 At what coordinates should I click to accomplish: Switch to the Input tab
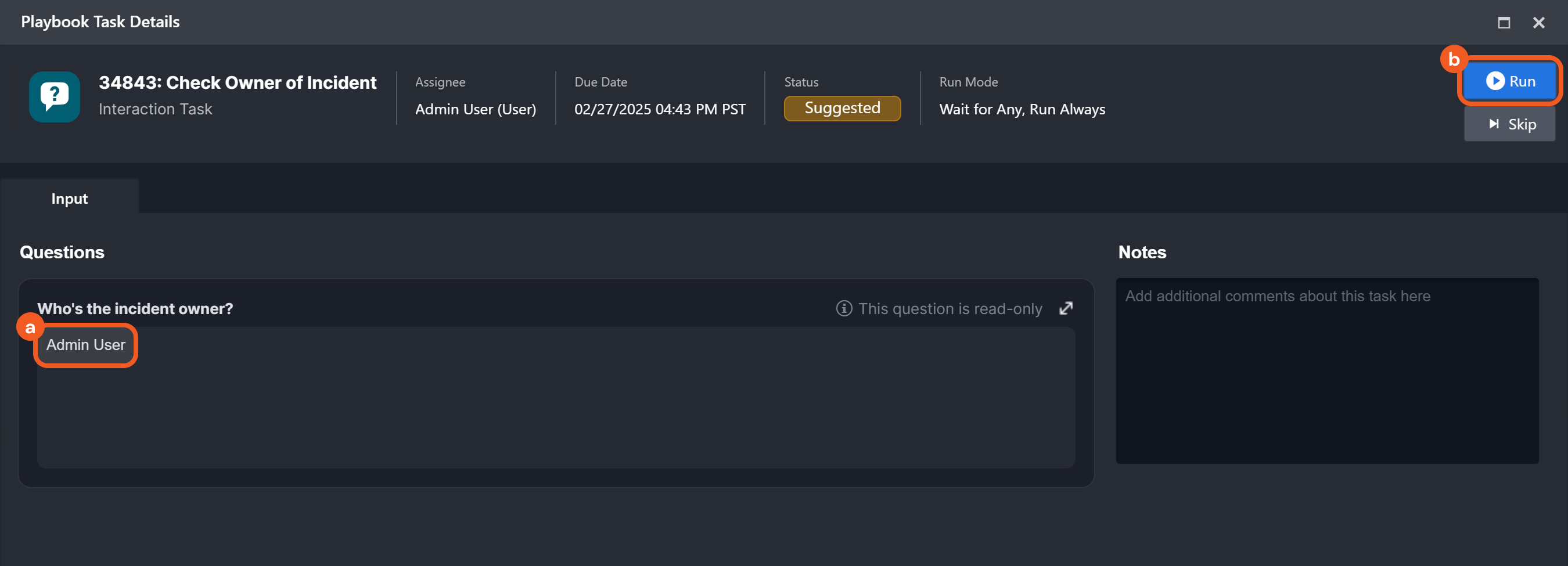click(69, 199)
